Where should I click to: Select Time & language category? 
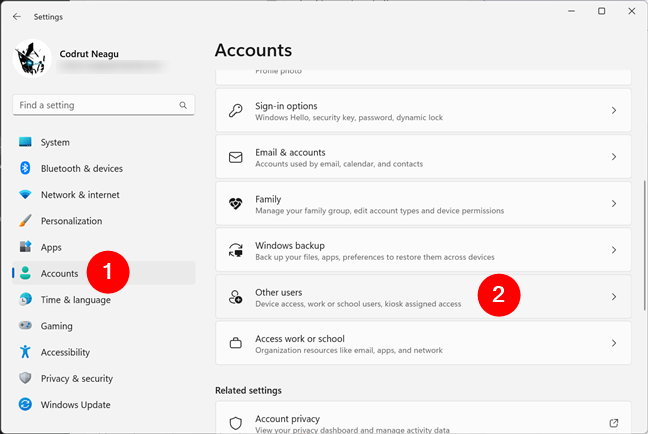click(x=104, y=300)
